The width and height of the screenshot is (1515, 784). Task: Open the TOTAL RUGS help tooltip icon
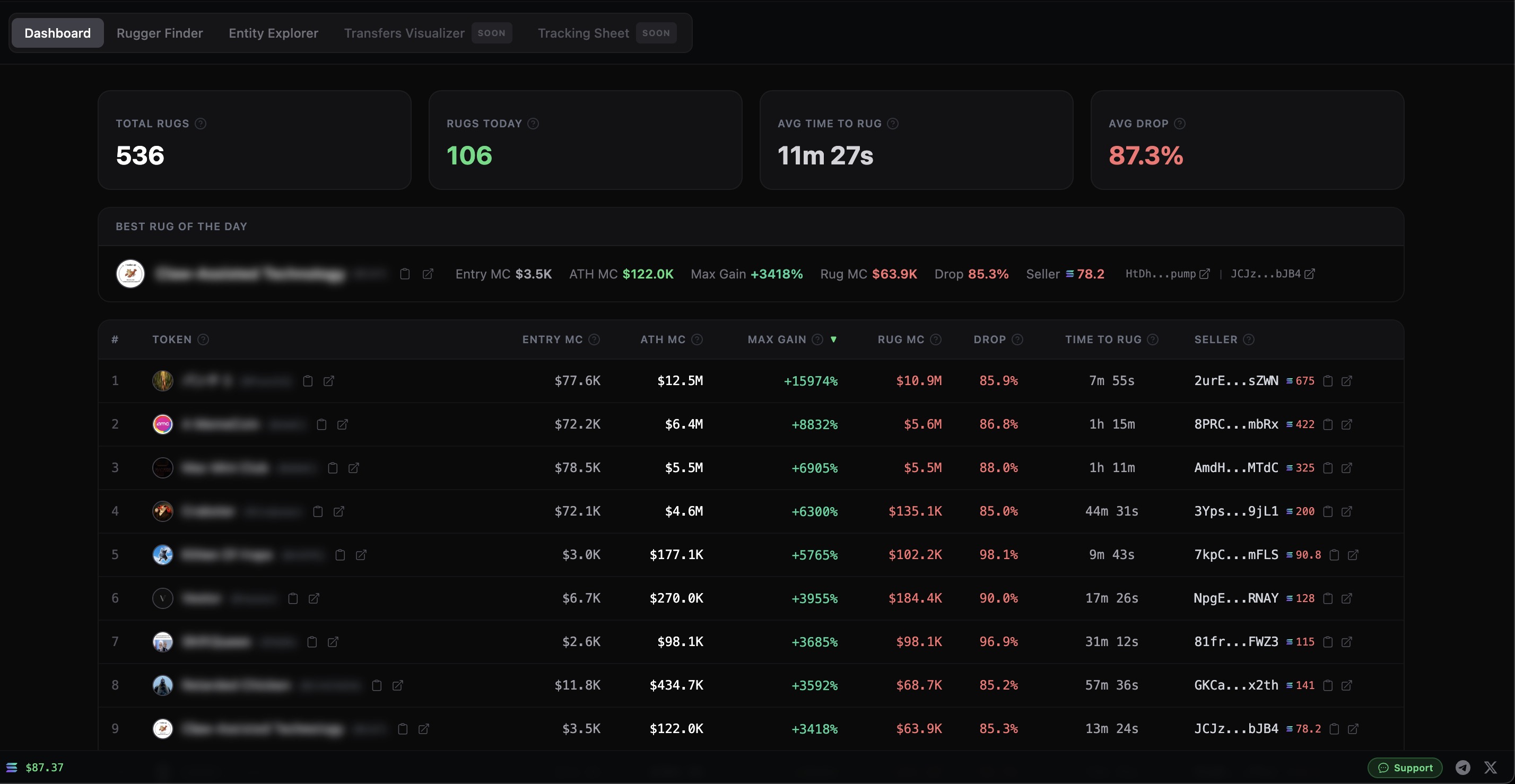[201, 124]
